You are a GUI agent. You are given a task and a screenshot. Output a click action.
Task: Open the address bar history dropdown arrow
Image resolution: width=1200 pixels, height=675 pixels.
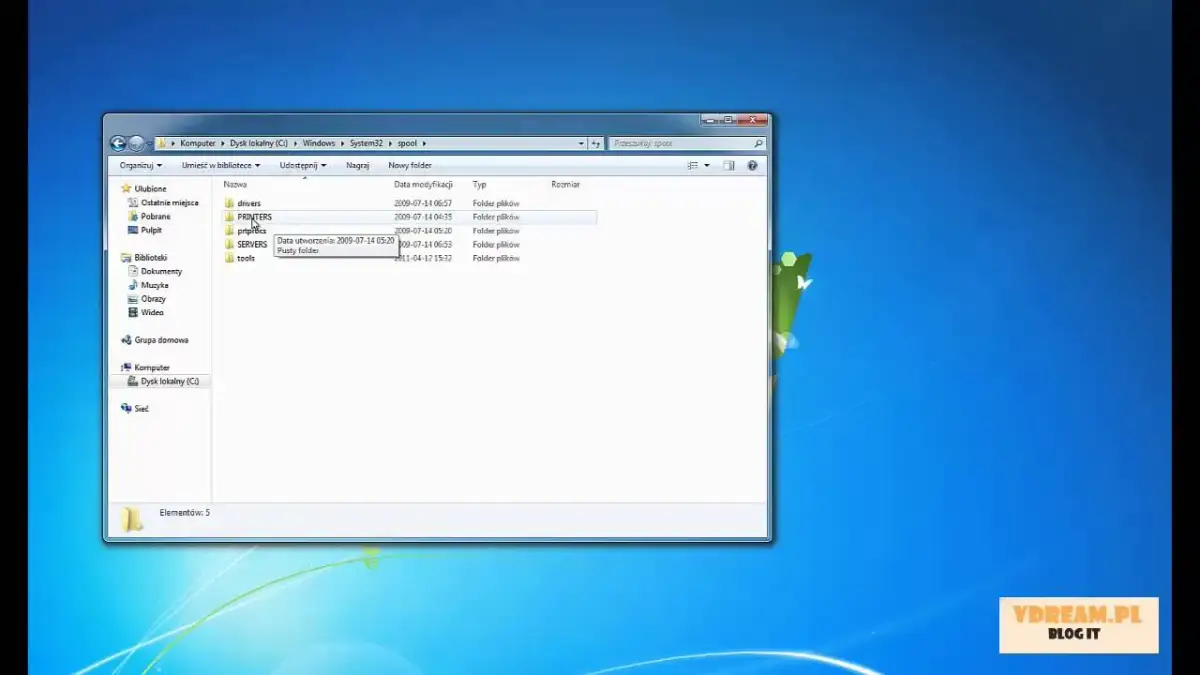pos(581,144)
